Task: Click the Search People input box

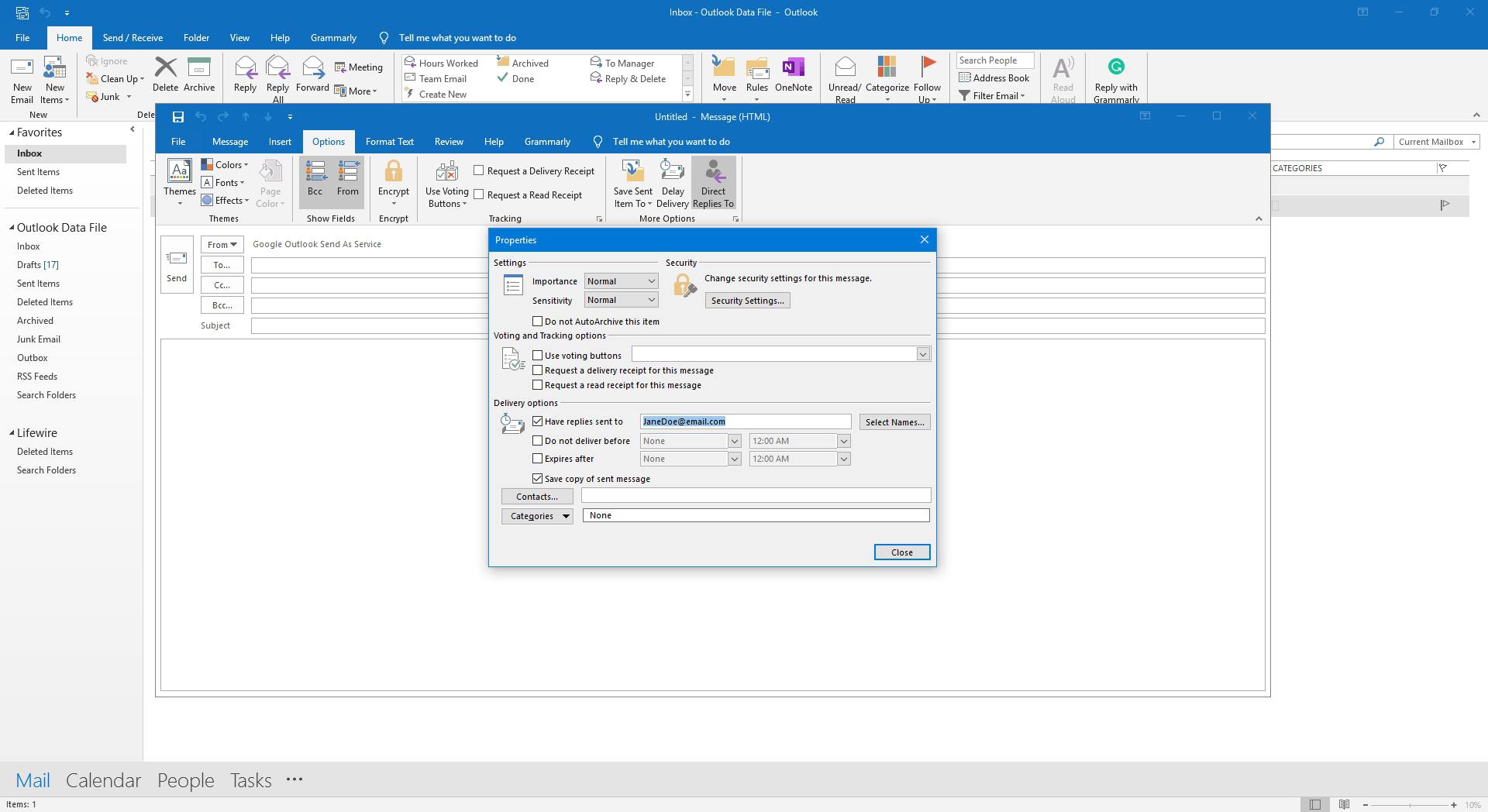Action: coord(995,60)
